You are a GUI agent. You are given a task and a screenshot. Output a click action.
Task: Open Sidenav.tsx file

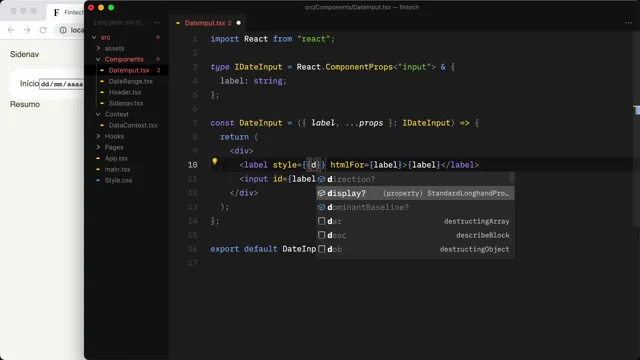[x=127, y=103]
